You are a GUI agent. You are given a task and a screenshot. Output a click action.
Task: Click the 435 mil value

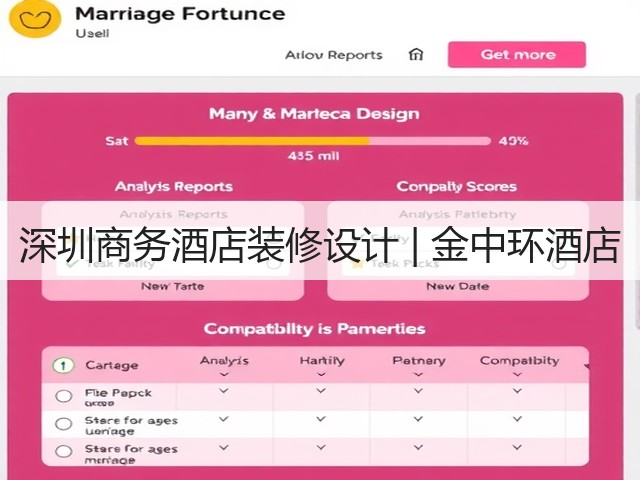(x=313, y=156)
